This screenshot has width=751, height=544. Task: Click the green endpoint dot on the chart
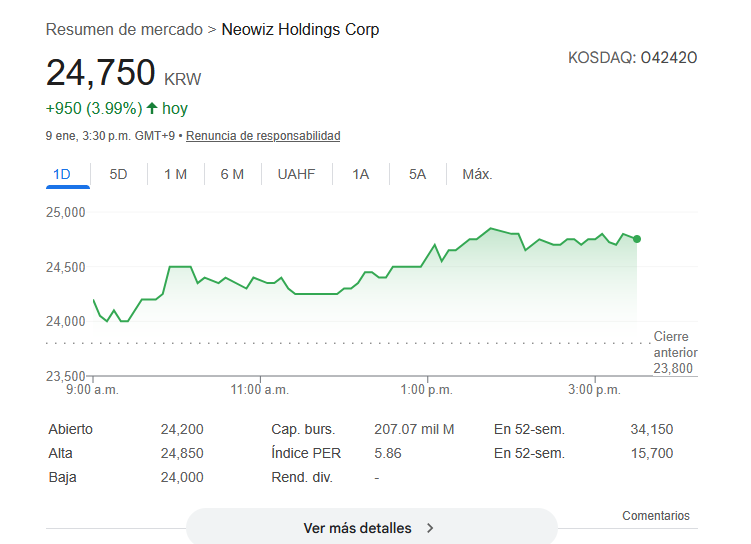click(637, 239)
